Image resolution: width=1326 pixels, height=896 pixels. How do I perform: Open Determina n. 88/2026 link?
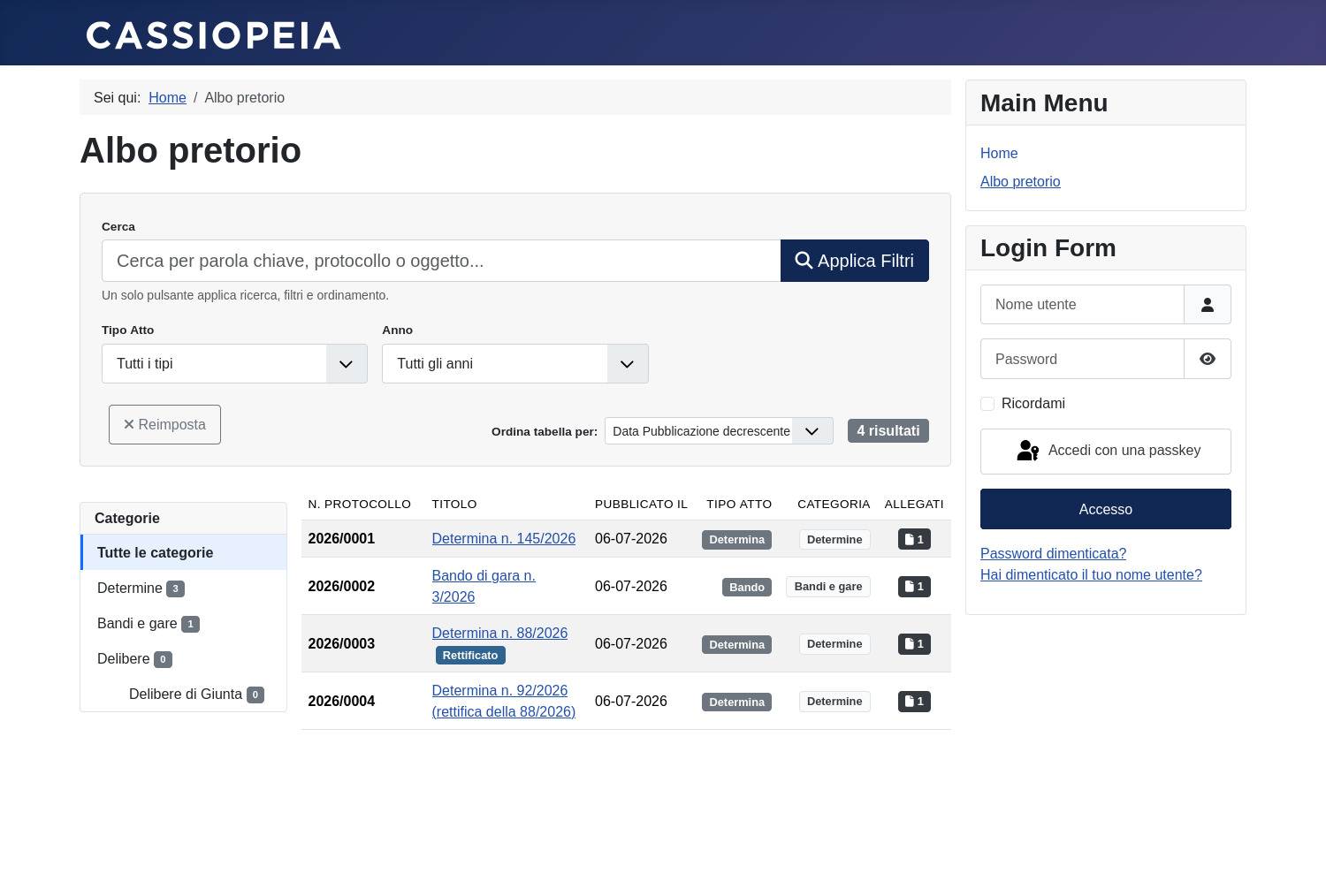[x=499, y=633]
